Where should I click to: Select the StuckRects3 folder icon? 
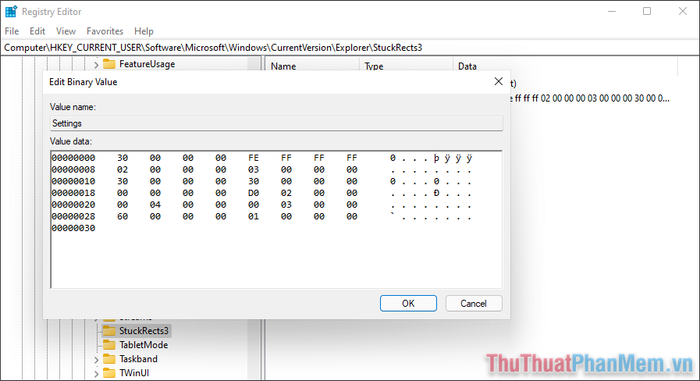coord(109,331)
